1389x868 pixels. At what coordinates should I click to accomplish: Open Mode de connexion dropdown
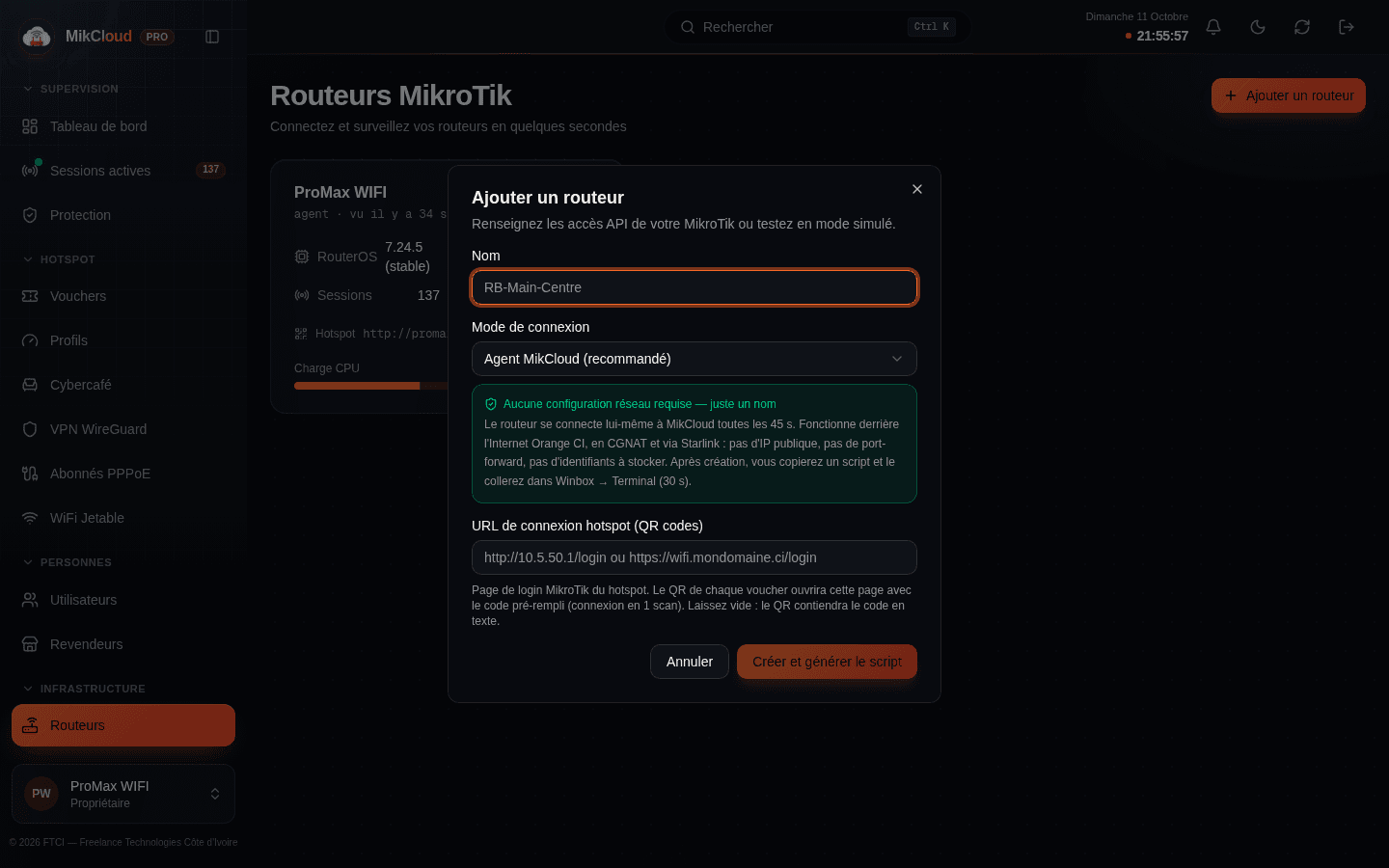tap(694, 359)
